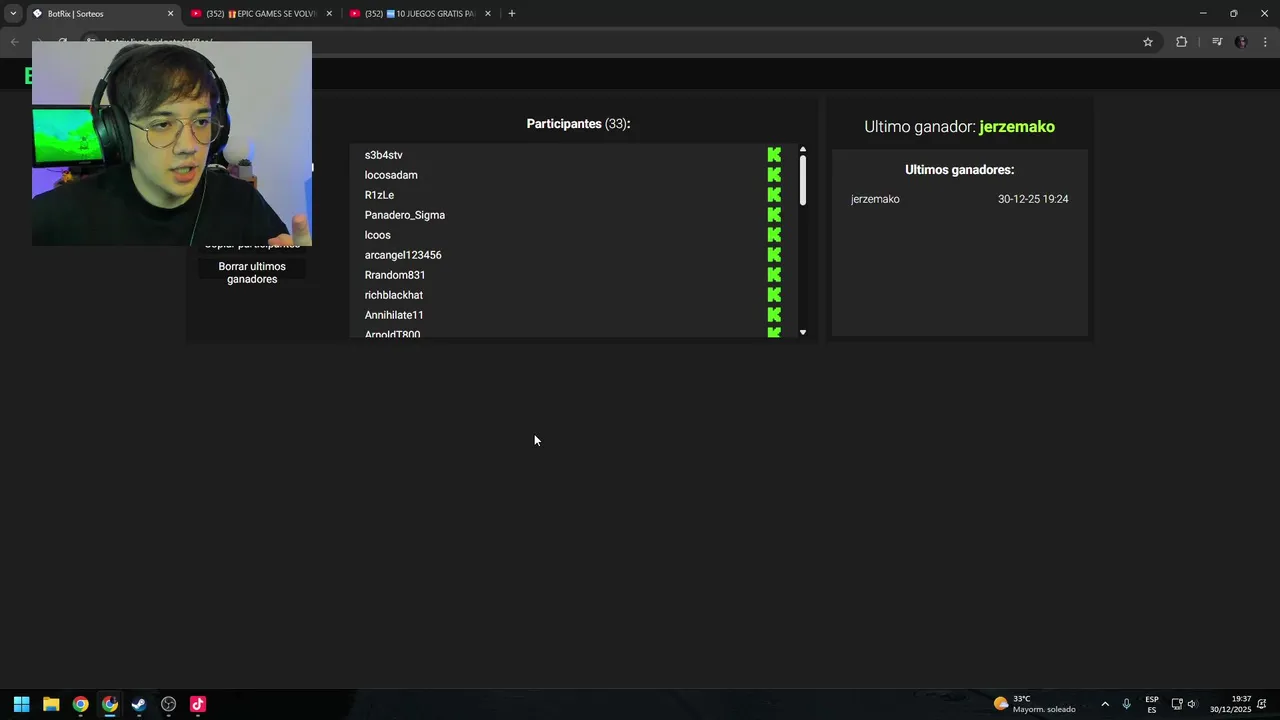The height and width of the screenshot is (720, 1280).
Task: Open the first Chrome icon in the taskbar
Action: tap(80, 704)
